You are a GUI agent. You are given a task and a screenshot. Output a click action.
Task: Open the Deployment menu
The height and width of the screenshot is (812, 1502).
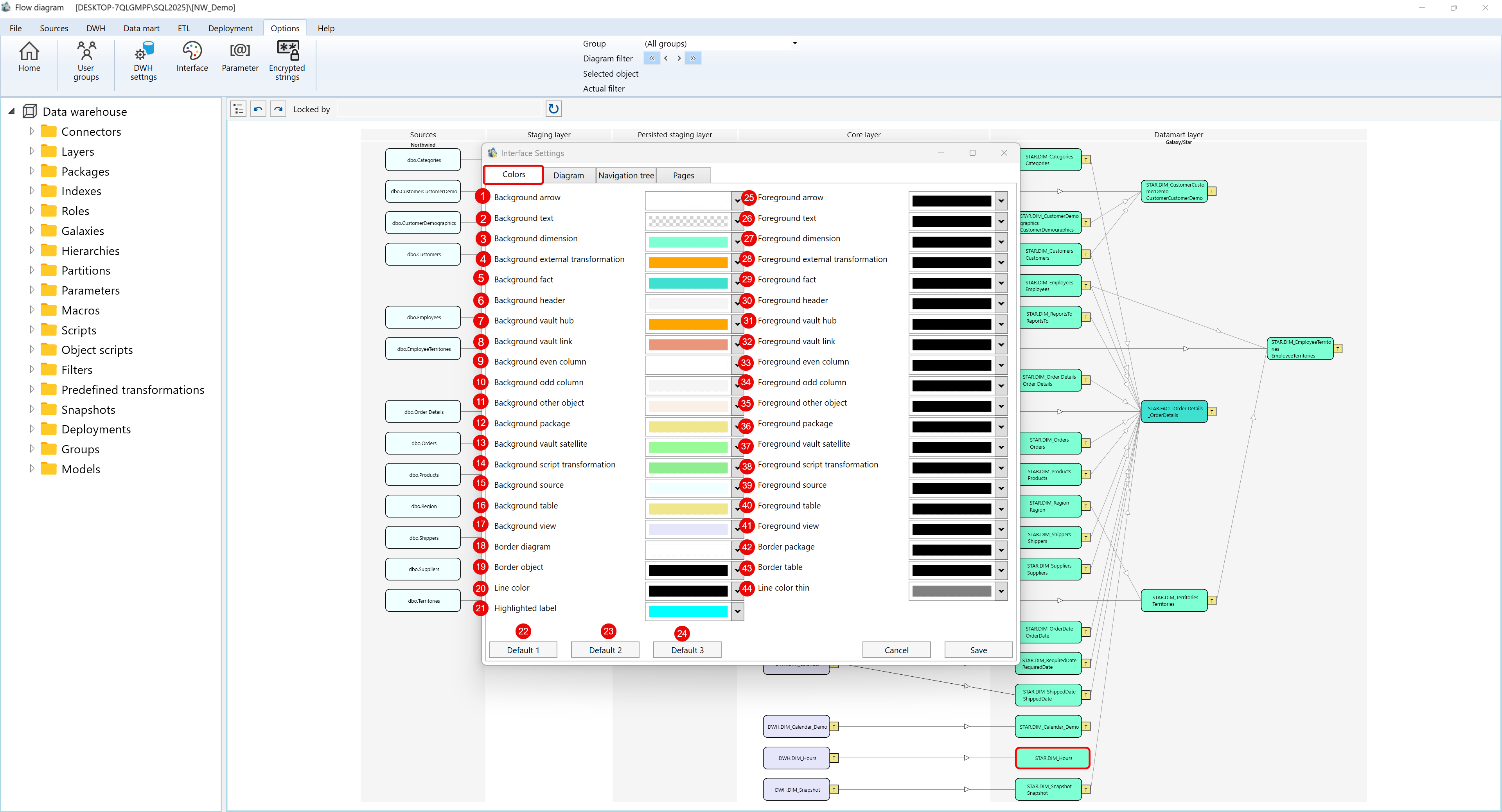(x=230, y=28)
